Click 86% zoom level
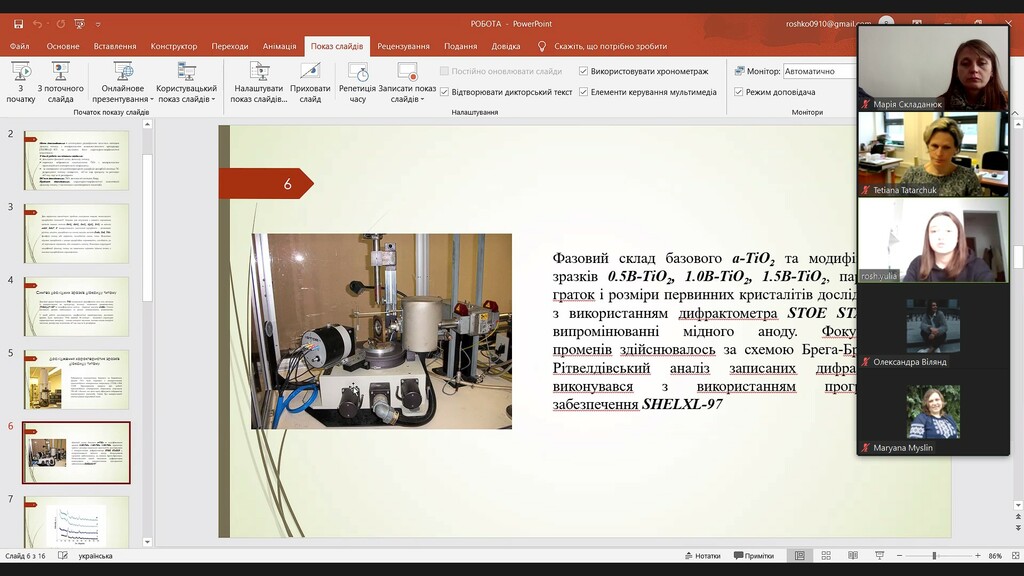Image resolution: width=1024 pixels, height=576 pixels. [995, 556]
